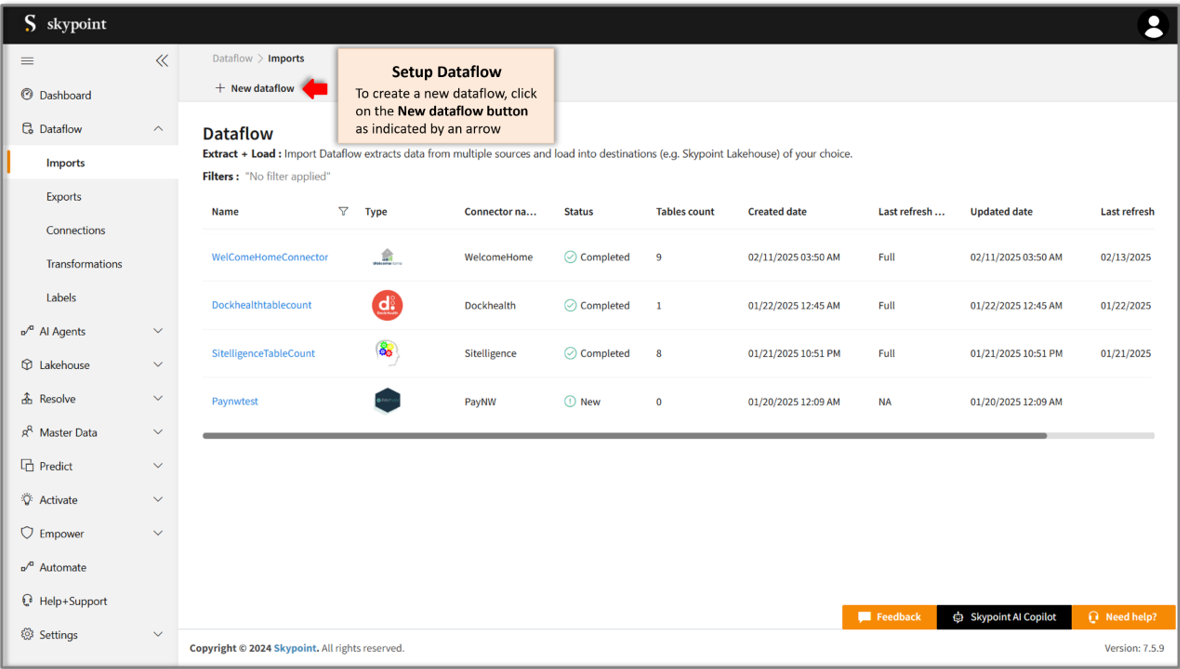Expand the AI Agents menu
Viewport: 1180px width, 669px height.
158,331
